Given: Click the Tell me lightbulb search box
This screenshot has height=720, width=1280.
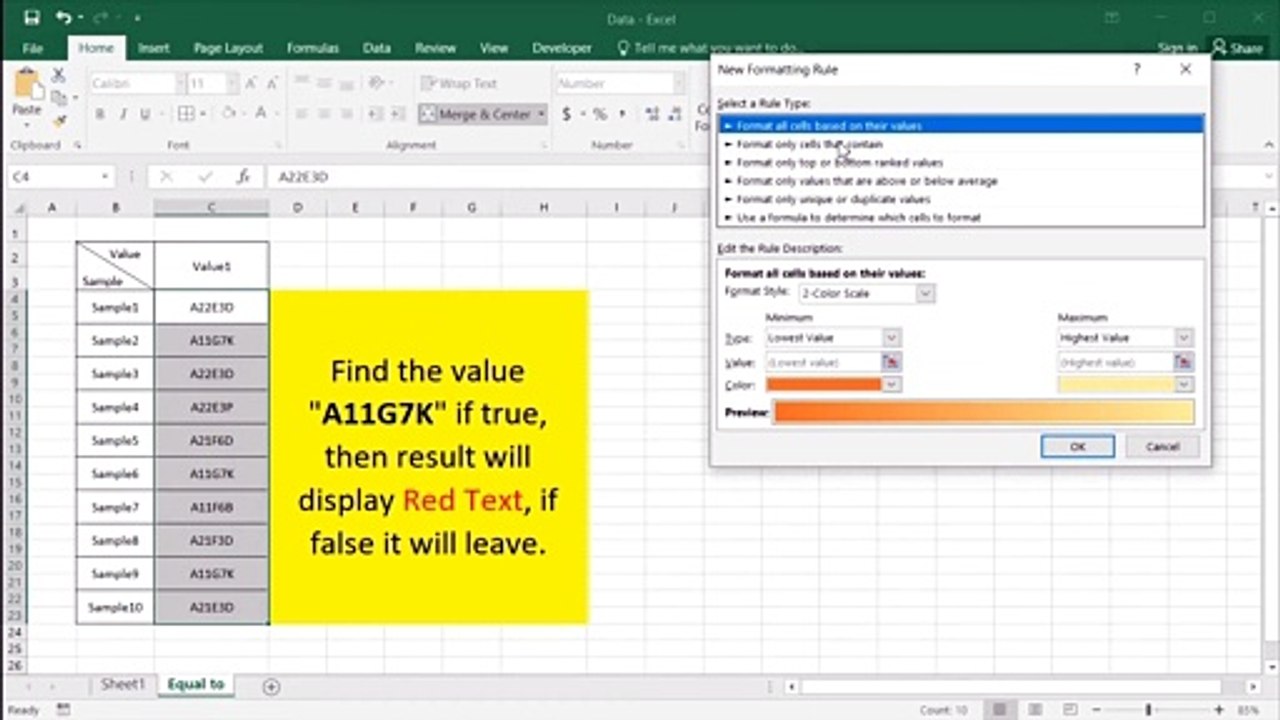Looking at the screenshot, I should point(711,47).
